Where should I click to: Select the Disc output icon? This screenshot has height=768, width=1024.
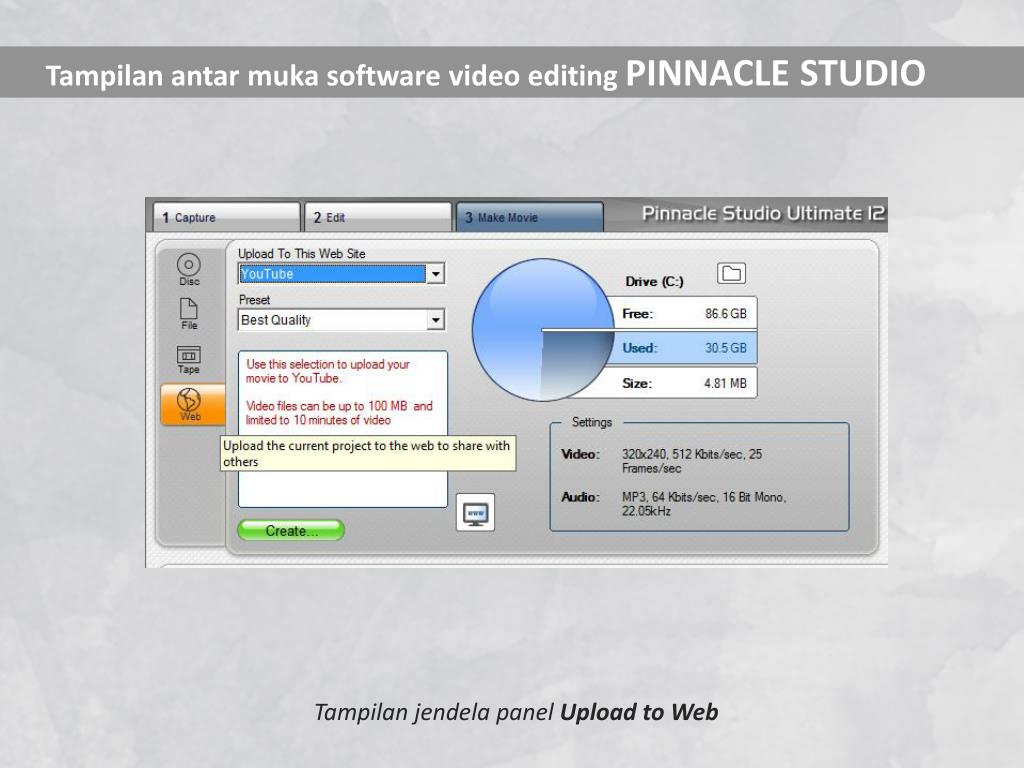[x=189, y=269]
